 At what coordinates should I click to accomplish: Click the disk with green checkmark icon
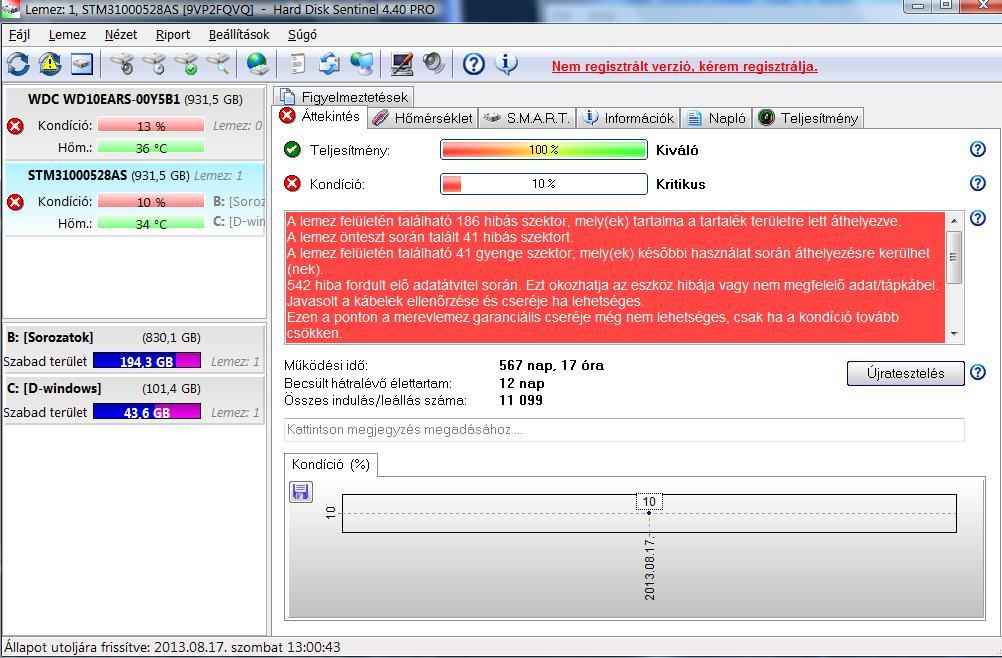186,64
